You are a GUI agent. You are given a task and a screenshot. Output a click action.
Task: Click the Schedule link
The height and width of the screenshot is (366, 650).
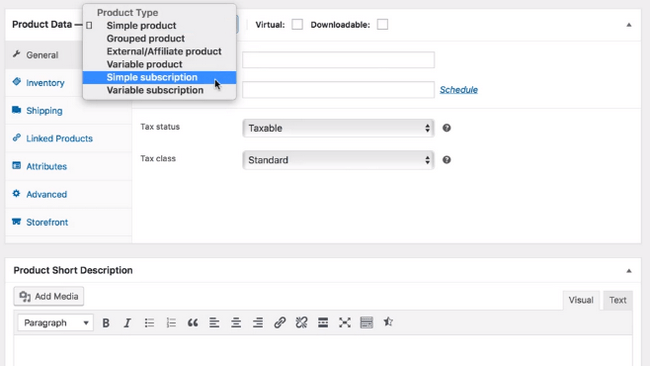pyautogui.click(x=458, y=90)
